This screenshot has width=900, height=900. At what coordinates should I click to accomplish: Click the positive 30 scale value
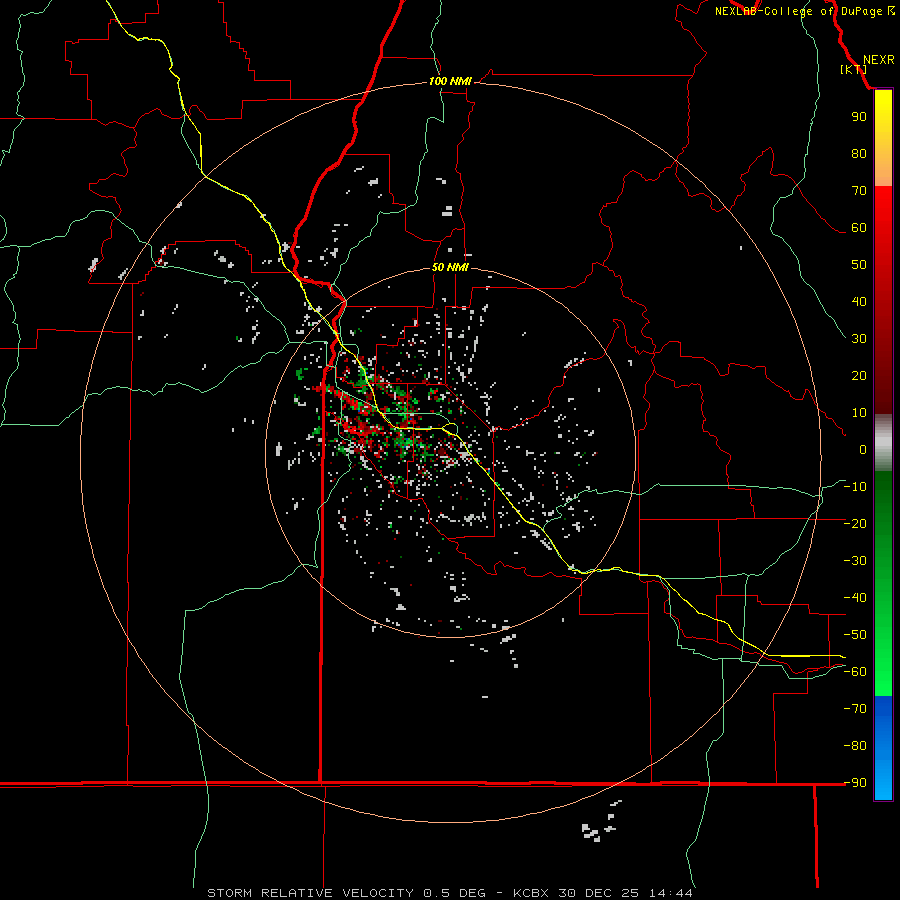(x=859, y=339)
